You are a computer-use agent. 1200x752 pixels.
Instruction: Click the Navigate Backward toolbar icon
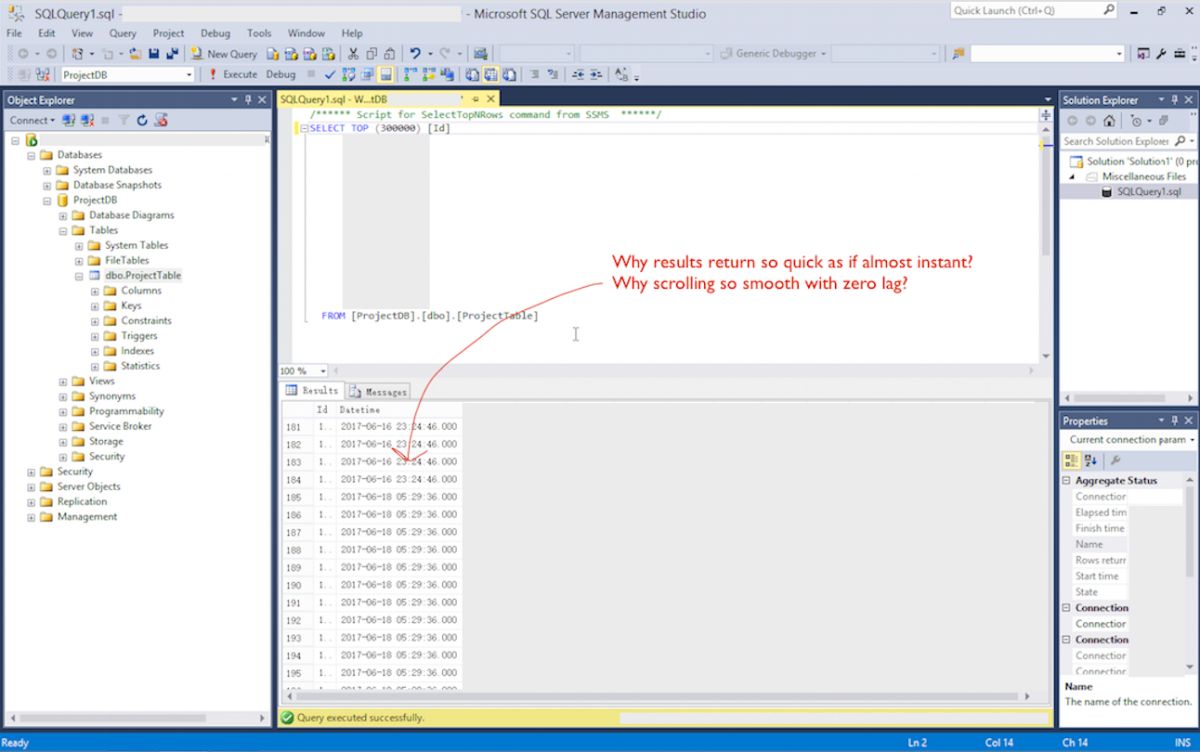pyautogui.click(x=22, y=54)
